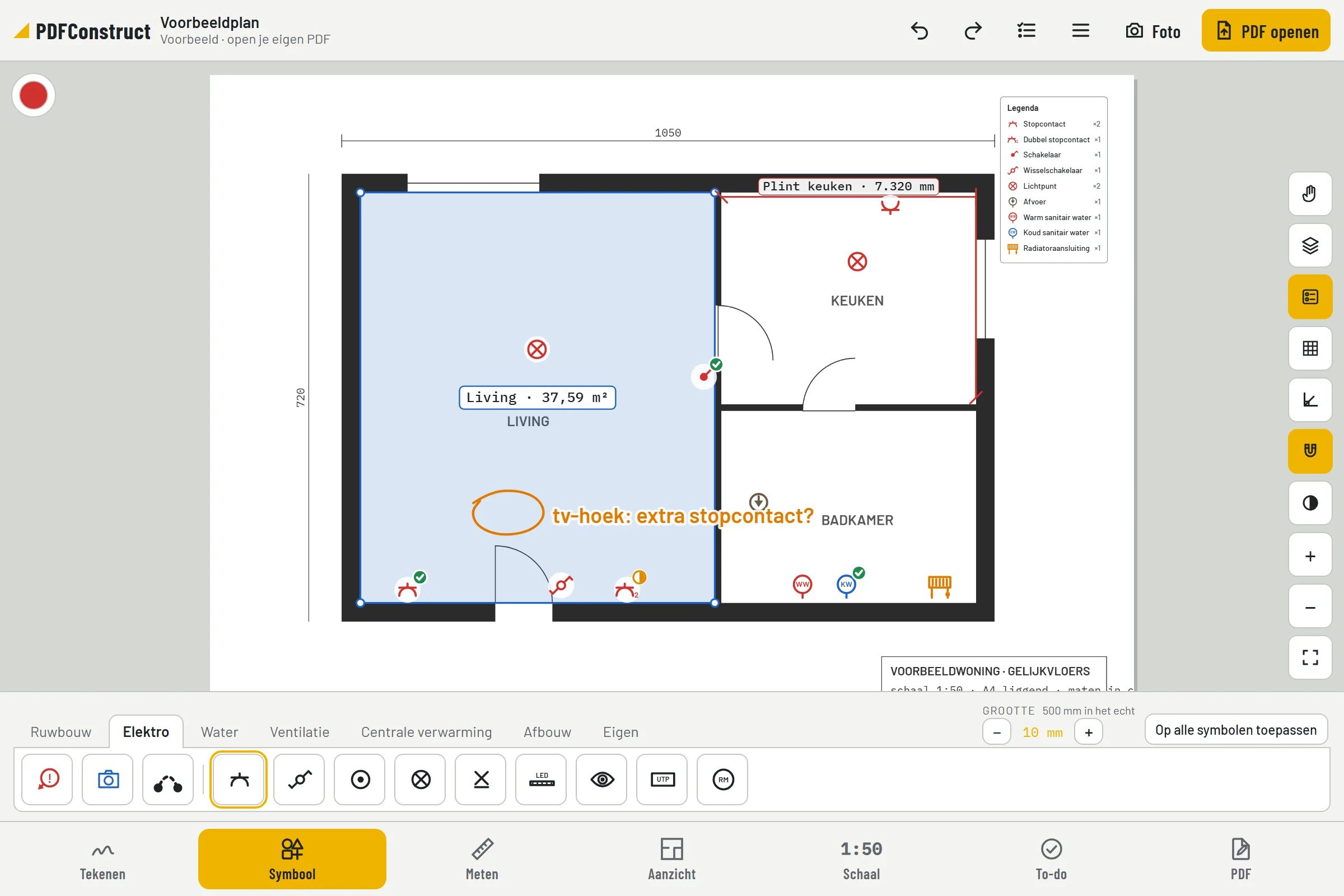Increase symbol size with plus stepper
1344x896 pixels.
1089,732
